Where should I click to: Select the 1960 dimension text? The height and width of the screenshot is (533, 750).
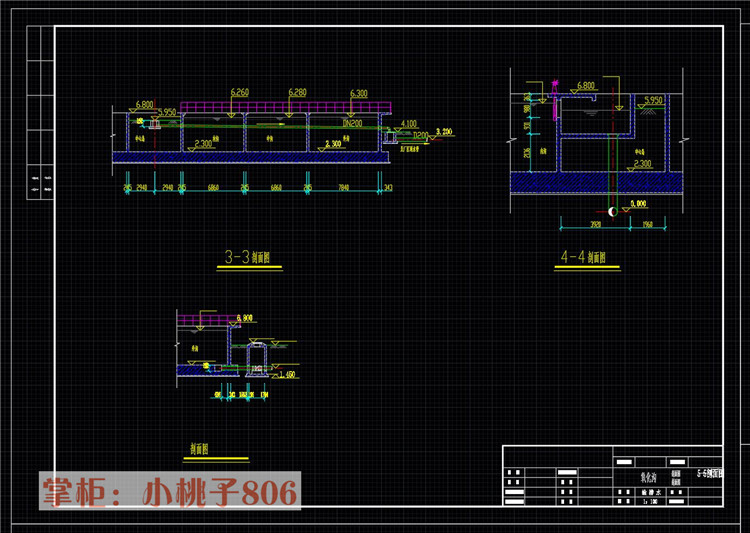(x=647, y=224)
